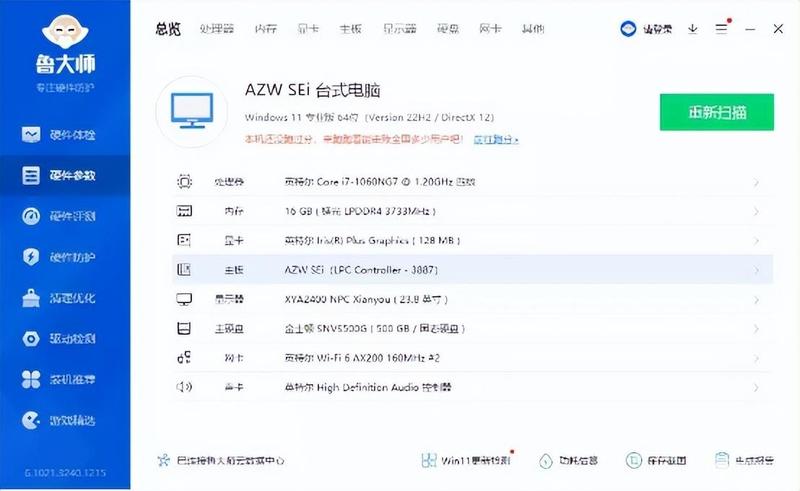
Task: Click the green 重新扫描 rescan button
Action: [717, 112]
